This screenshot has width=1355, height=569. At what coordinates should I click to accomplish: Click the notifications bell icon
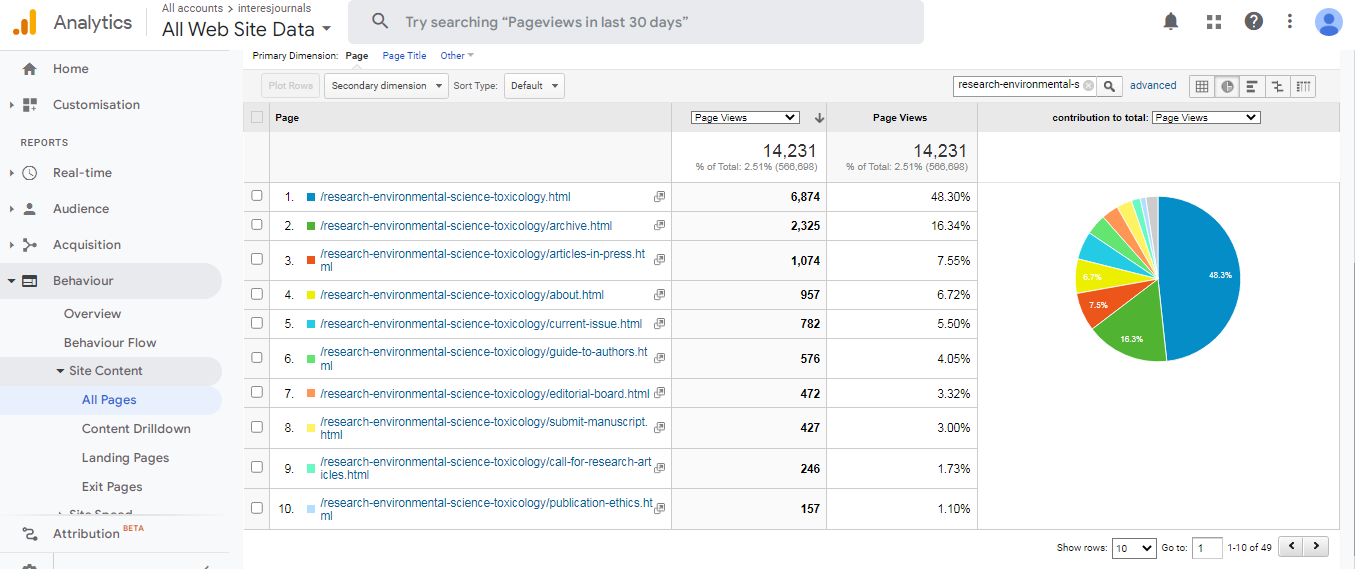[x=1171, y=21]
